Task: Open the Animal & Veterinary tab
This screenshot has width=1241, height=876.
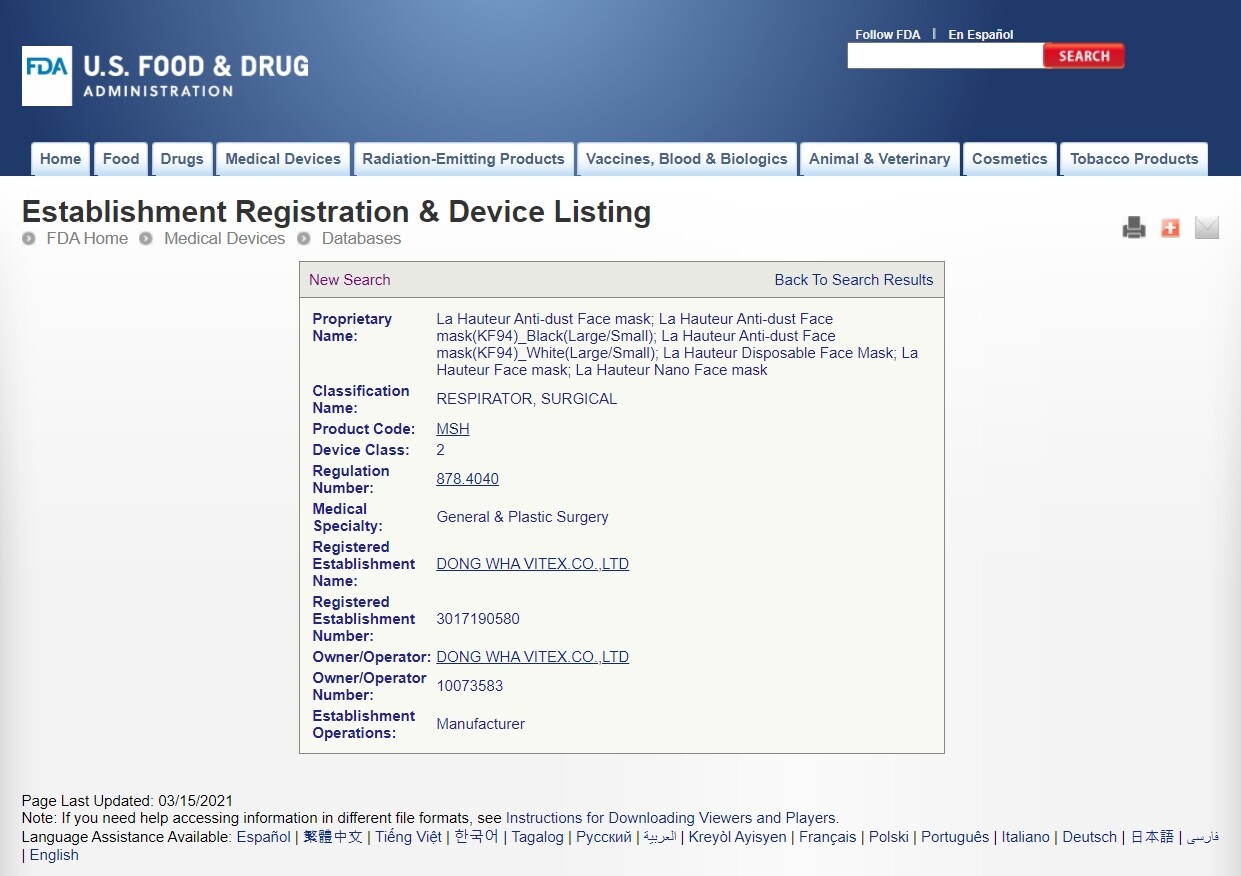Action: (879, 159)
